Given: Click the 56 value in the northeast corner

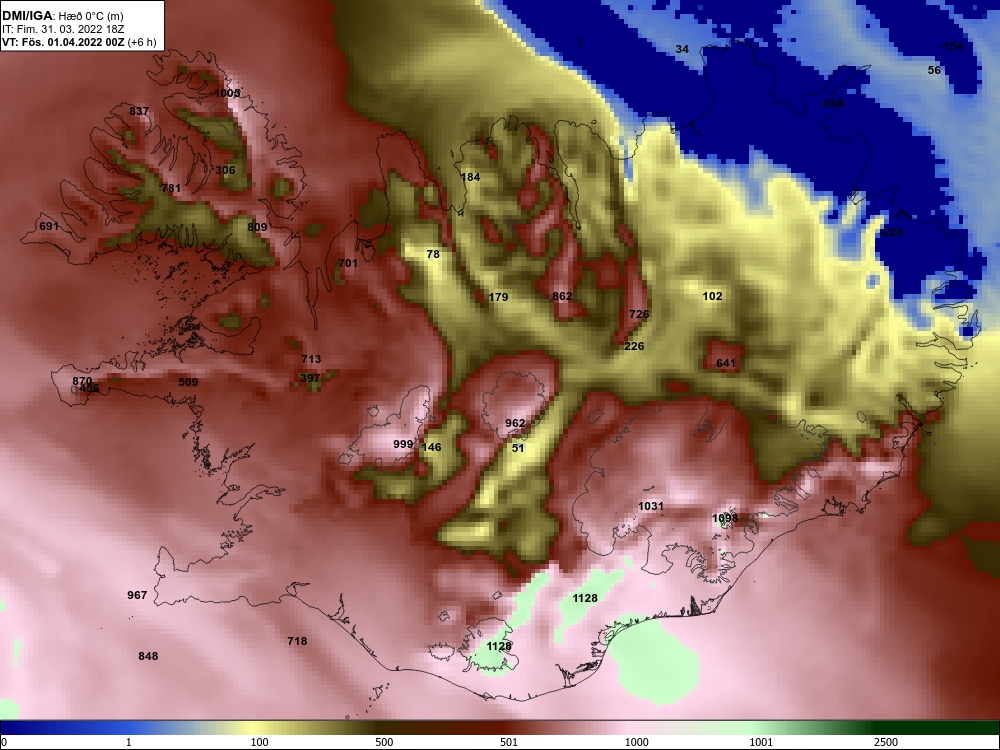Looking at the screenshot, I should point(934,70).
